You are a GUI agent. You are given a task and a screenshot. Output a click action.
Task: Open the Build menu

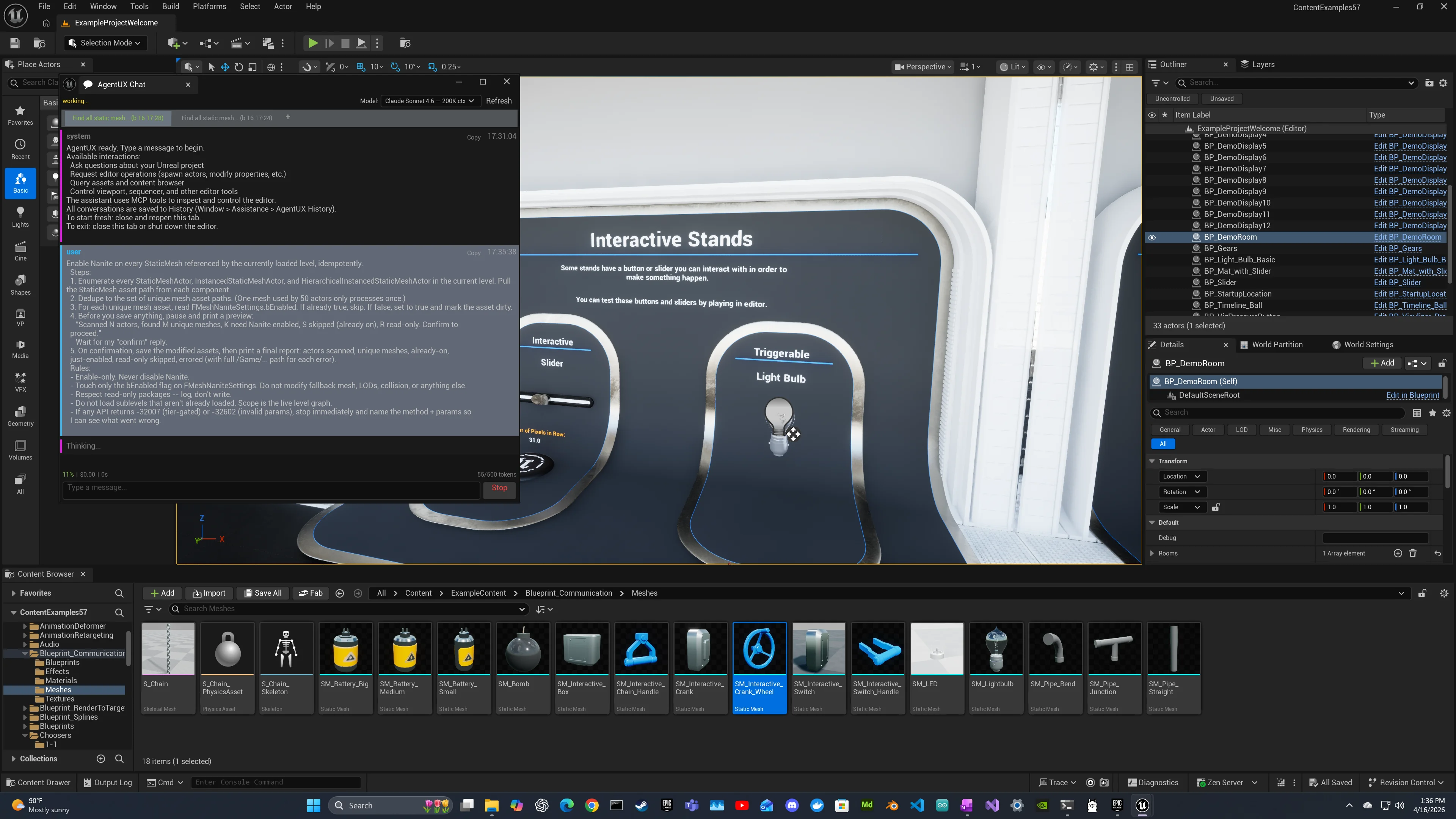click(170, 6)
